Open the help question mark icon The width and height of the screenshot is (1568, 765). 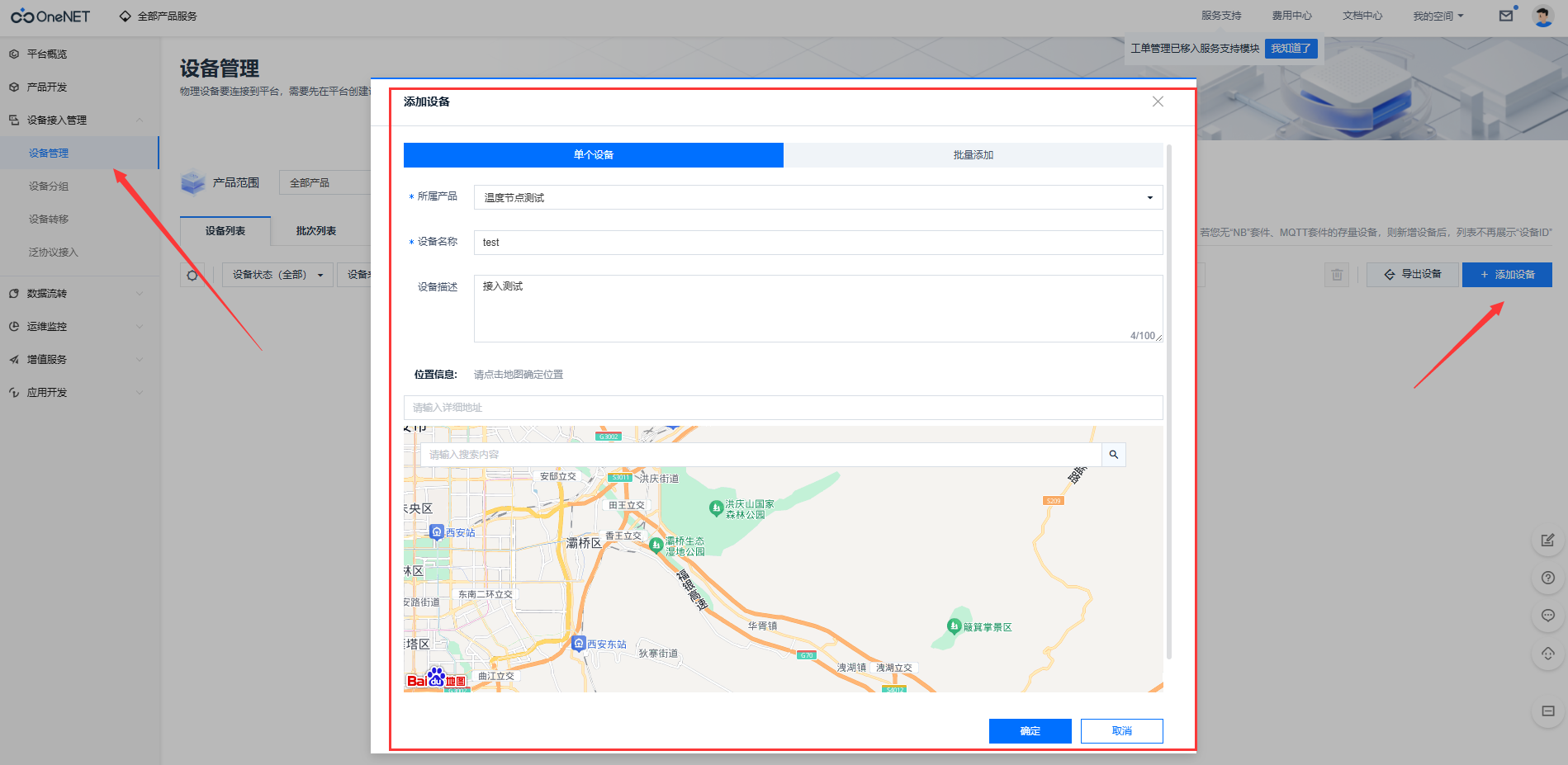pos(1547,578)
